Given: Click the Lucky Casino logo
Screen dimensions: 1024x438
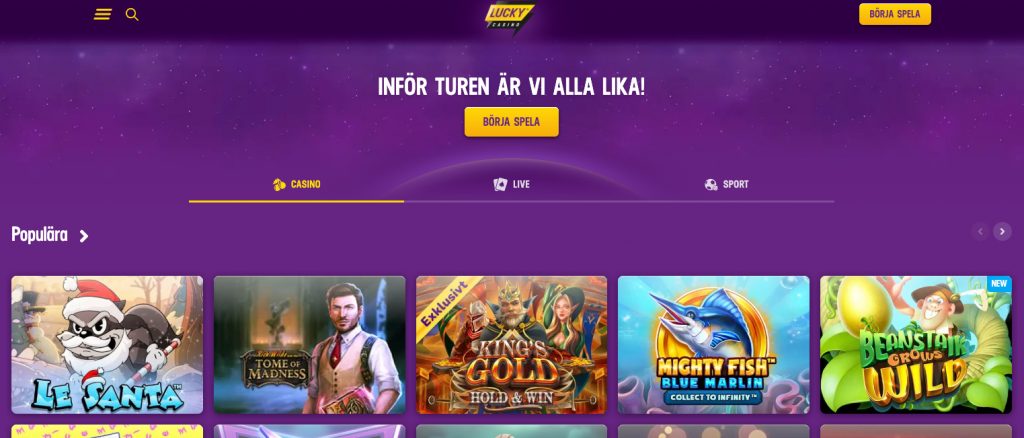Looking at the screenshot, I should [510, 17].
